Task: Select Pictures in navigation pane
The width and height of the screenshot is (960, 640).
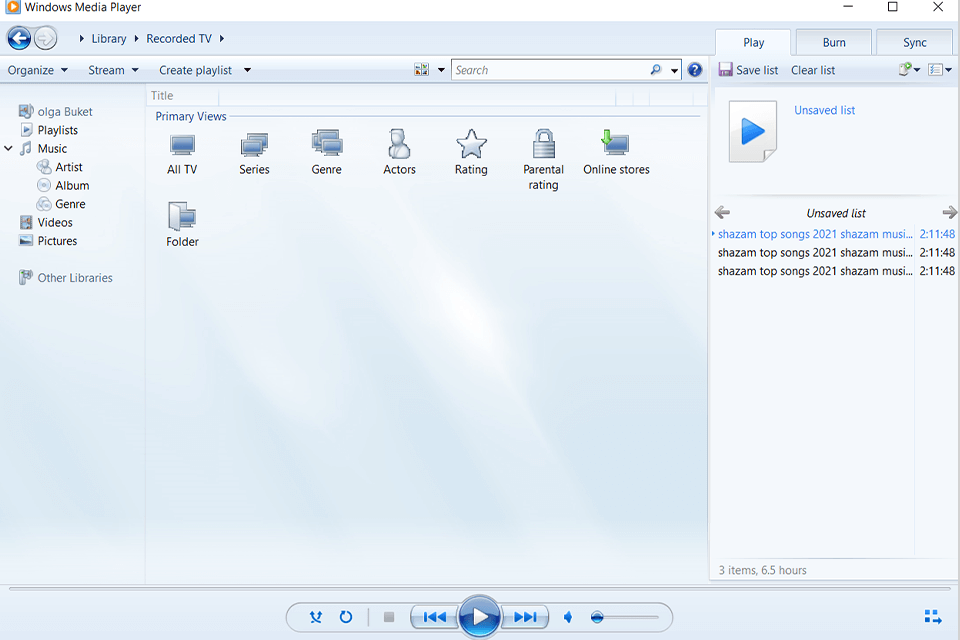Action: coord(48,241)
